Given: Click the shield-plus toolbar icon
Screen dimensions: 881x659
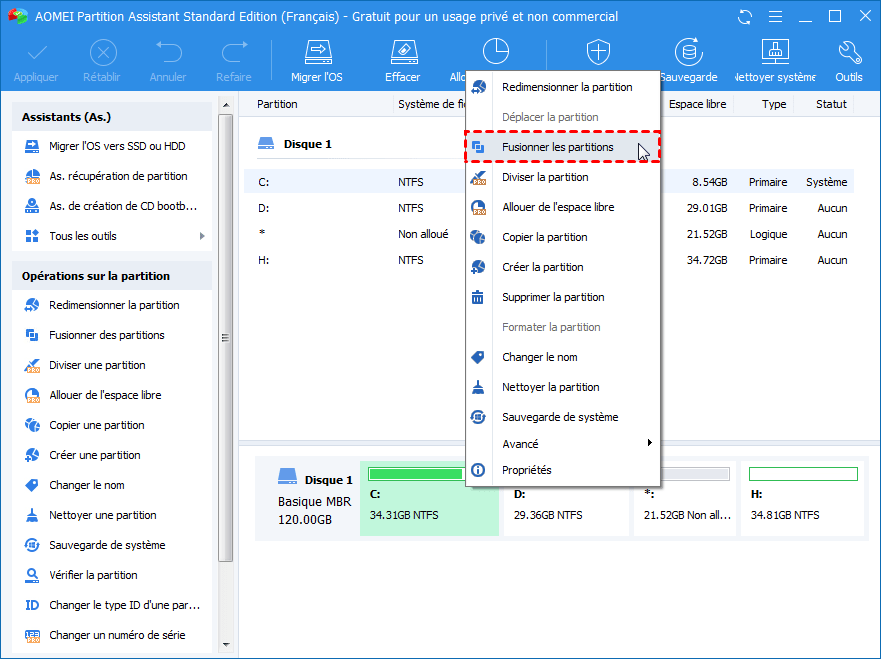Looking at the screenshot, I should coord(598,52).
